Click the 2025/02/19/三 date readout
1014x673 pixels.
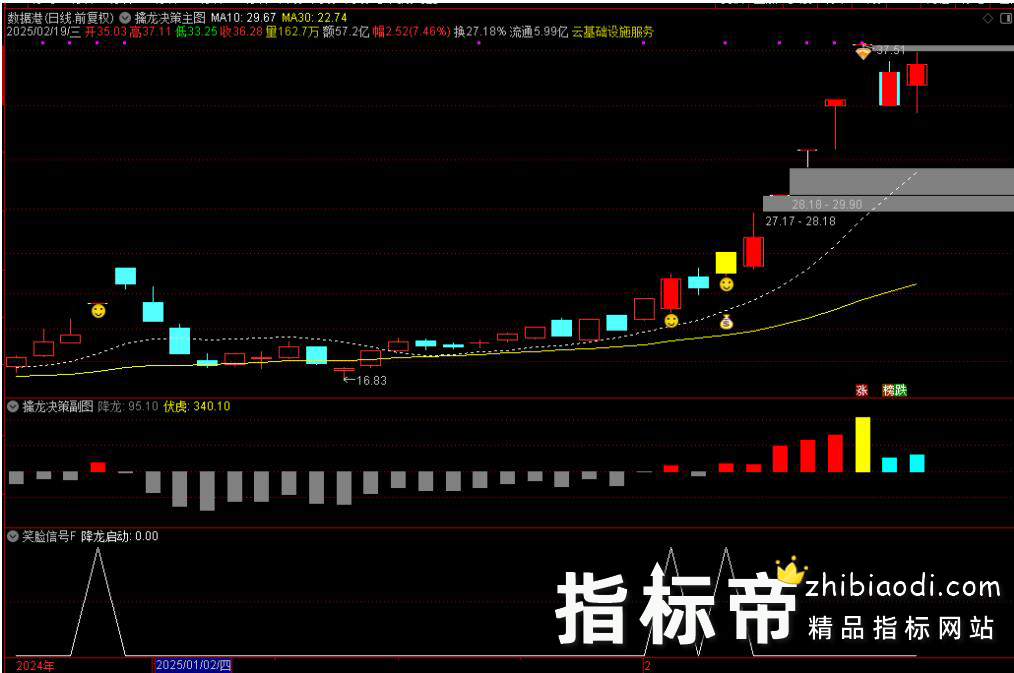(43, 32)
